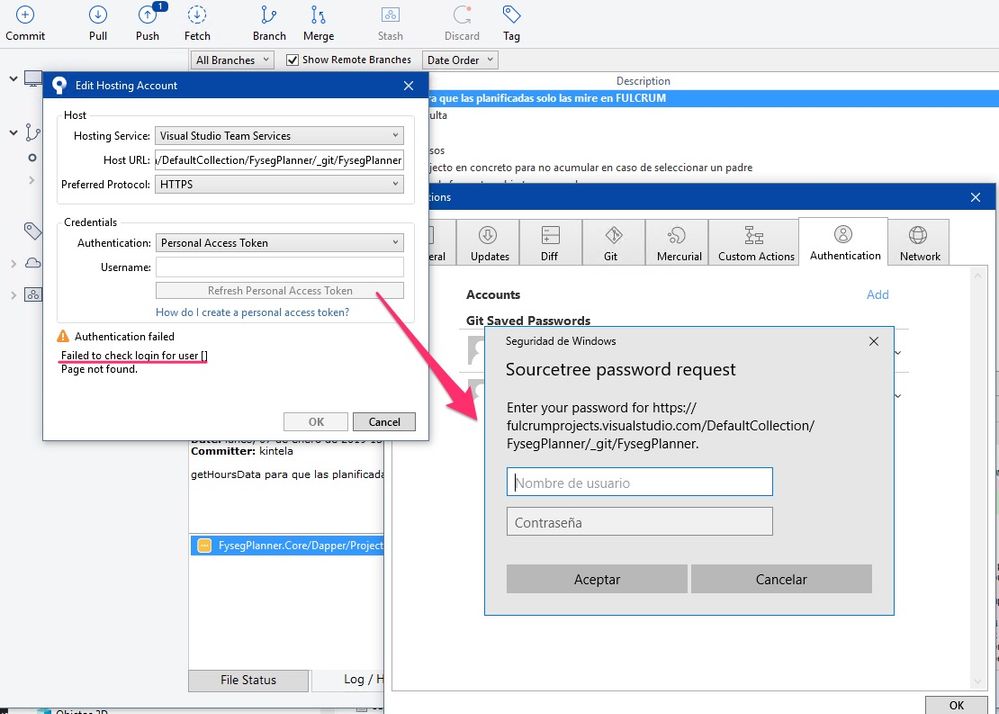Screen dimensions: 999x714
Task: Focus the Nombre de usuario field
Action: click(x=640, y=482)
